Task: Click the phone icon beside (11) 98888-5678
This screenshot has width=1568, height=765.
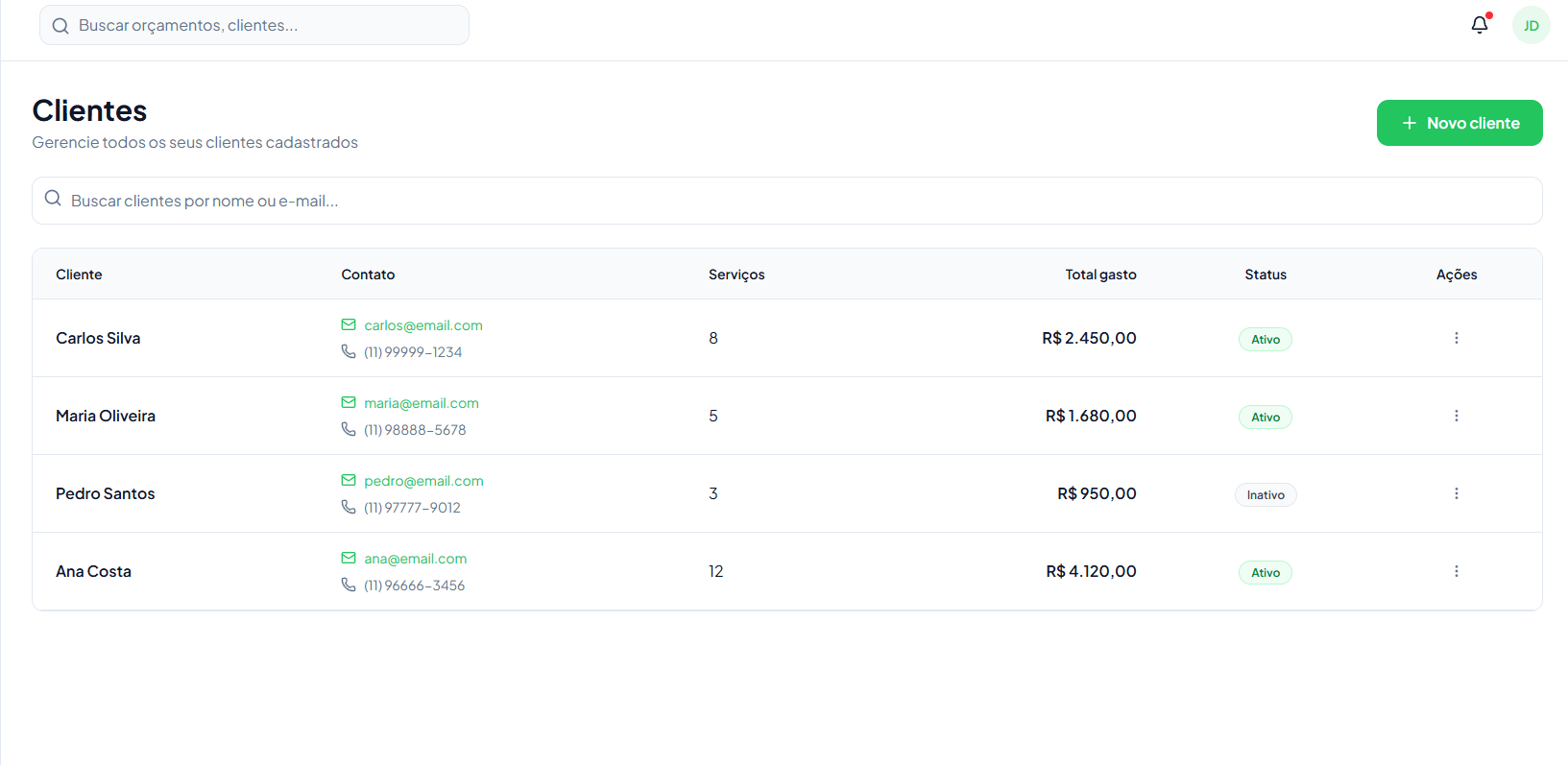Action: 349,429
